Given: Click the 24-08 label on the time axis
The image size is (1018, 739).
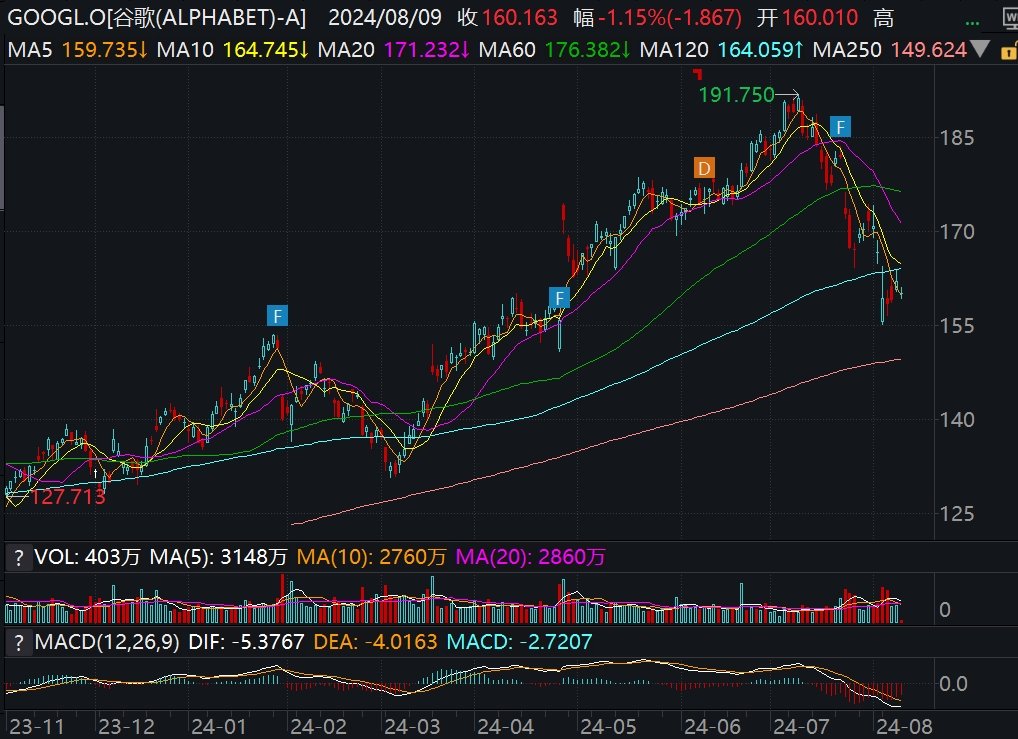Looking at the screenshot, I should pos(907,727).
